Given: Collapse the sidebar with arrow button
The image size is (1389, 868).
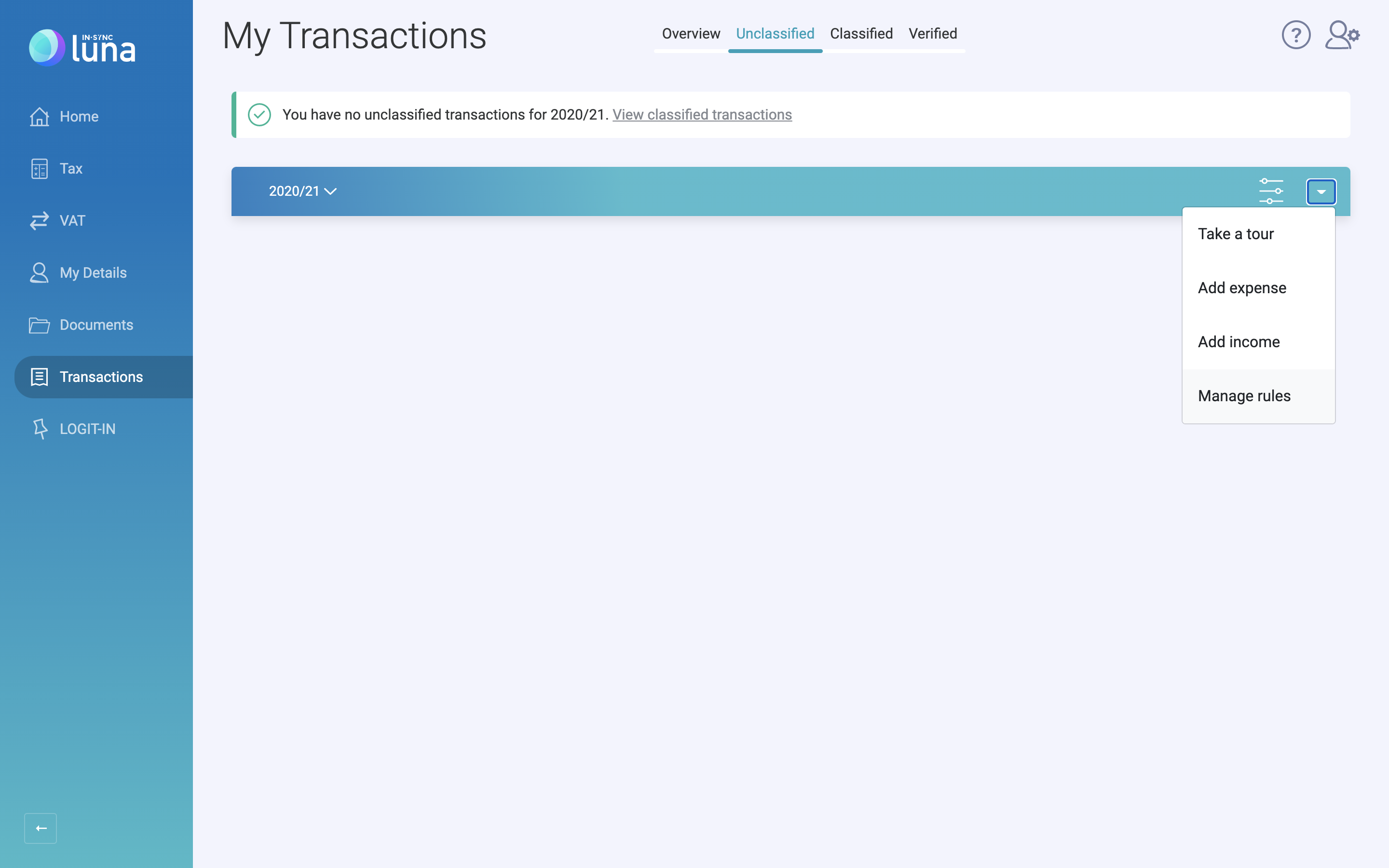Looking at the screenshot, I should click(41, 828).
